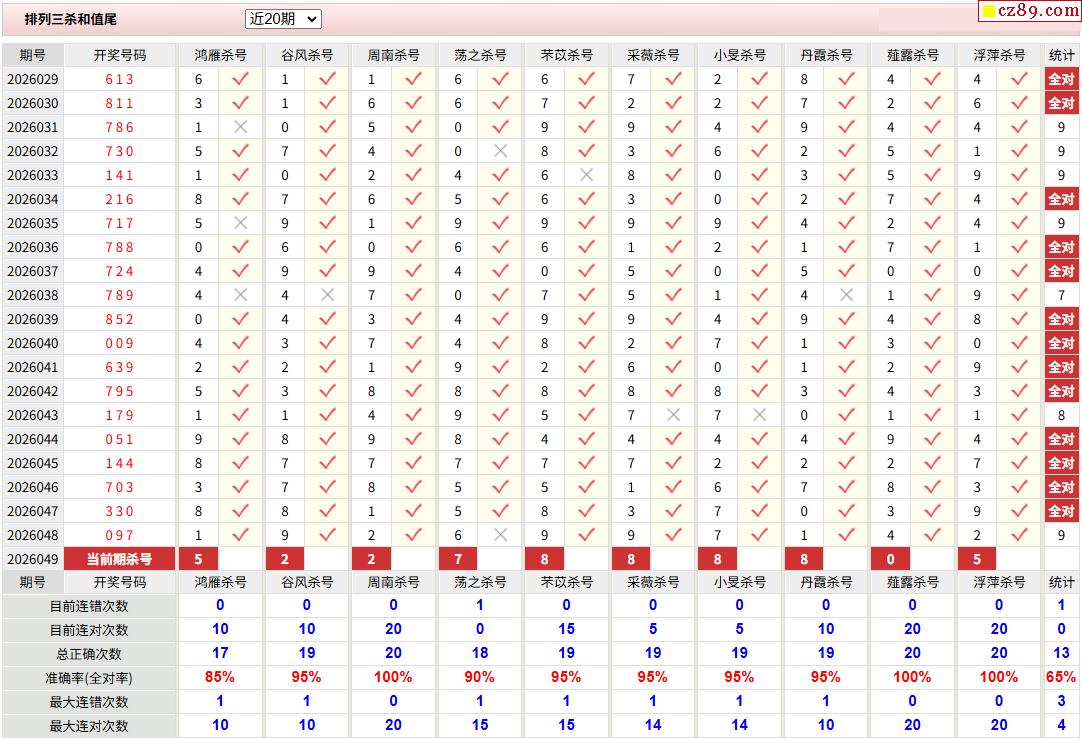1082x740 pixels.
Task: Select the 鸿雁杀号 column header
Action: point(220,55)
